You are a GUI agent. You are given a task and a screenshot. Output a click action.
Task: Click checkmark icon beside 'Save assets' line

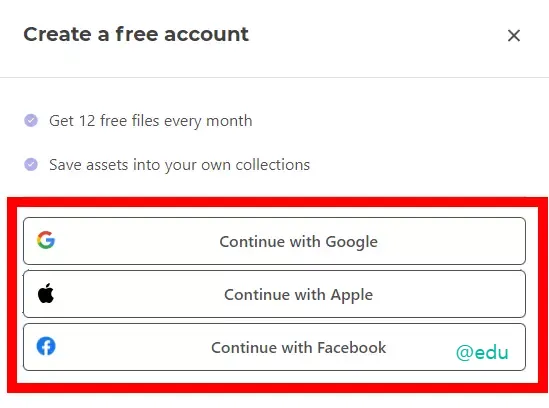pos(31,164)
